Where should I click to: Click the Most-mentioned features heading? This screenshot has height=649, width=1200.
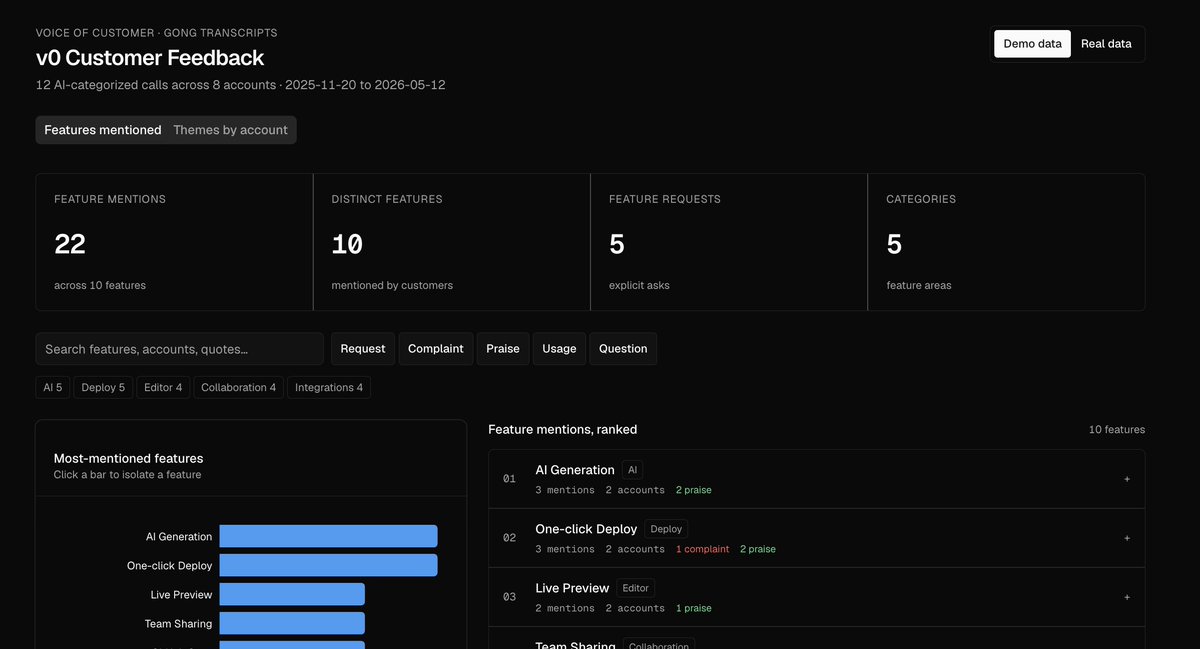(x=129, y=458)
